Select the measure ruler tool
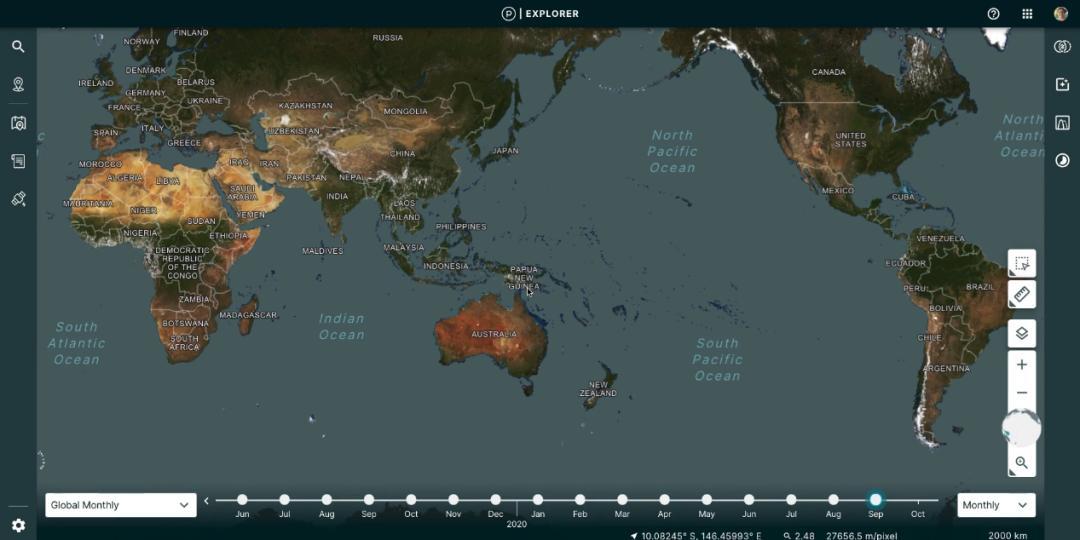 tap(1021, 295)
